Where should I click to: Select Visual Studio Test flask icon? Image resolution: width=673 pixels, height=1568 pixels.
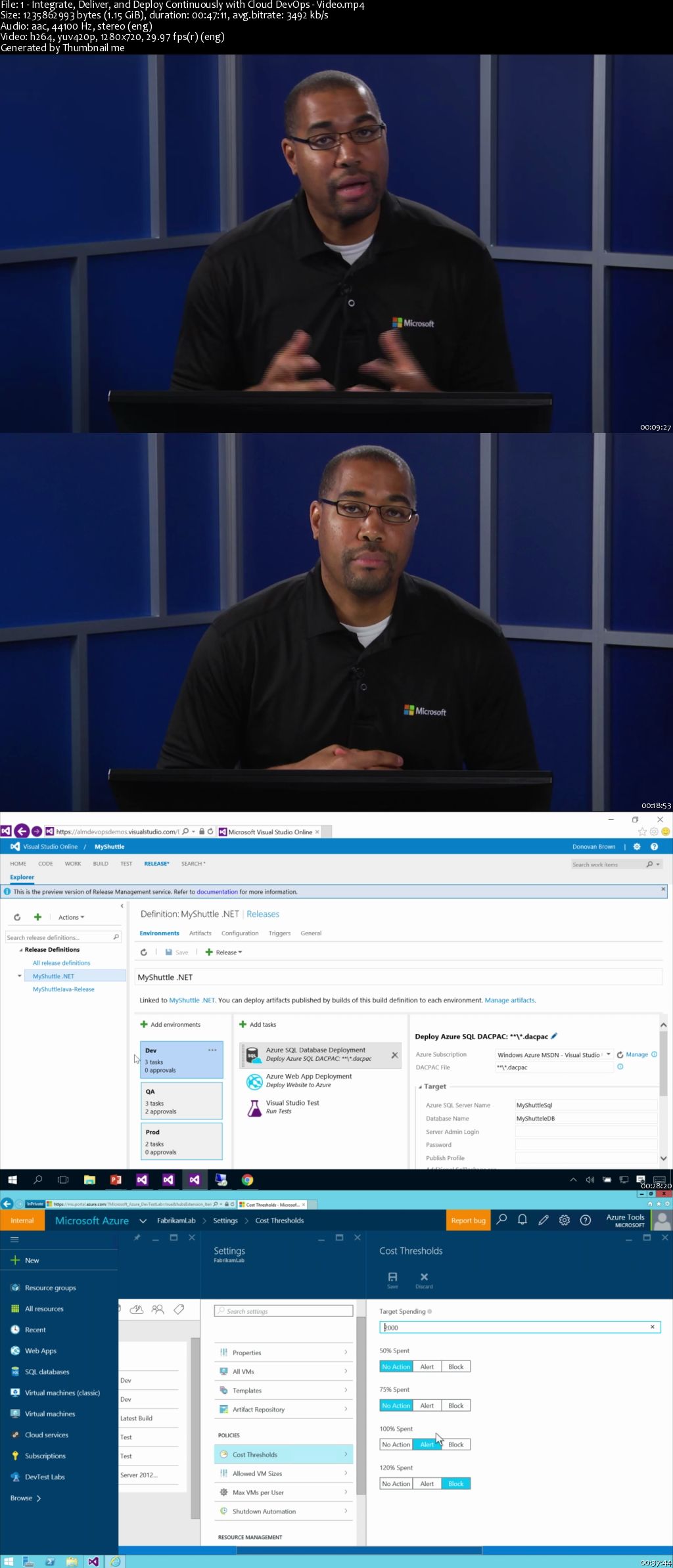coord(254,1108)
